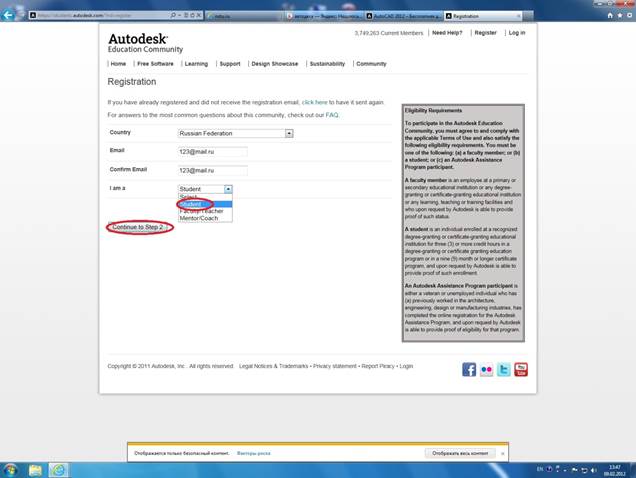Open Action Center flag in tray
The height and width of the screenshot is (478, 636).
[x=575, y=470]
